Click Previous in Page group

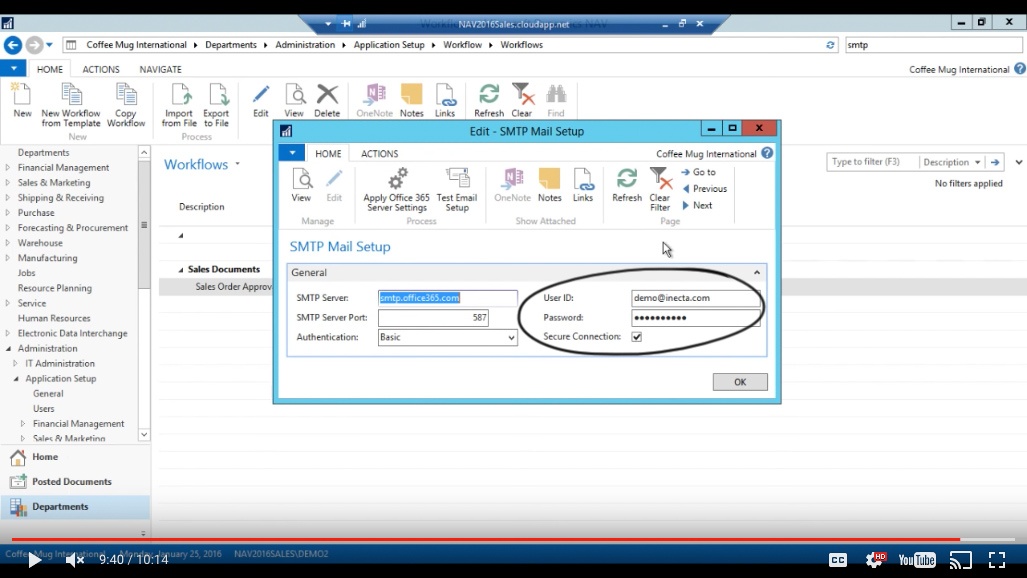[x=704, y=189]
